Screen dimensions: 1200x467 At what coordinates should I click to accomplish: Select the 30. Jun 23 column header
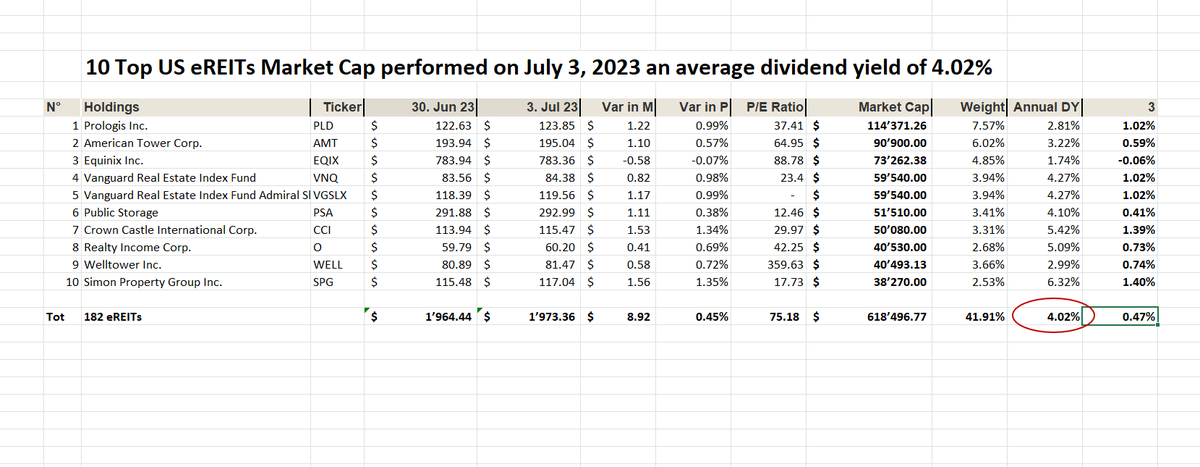[445, 107]
